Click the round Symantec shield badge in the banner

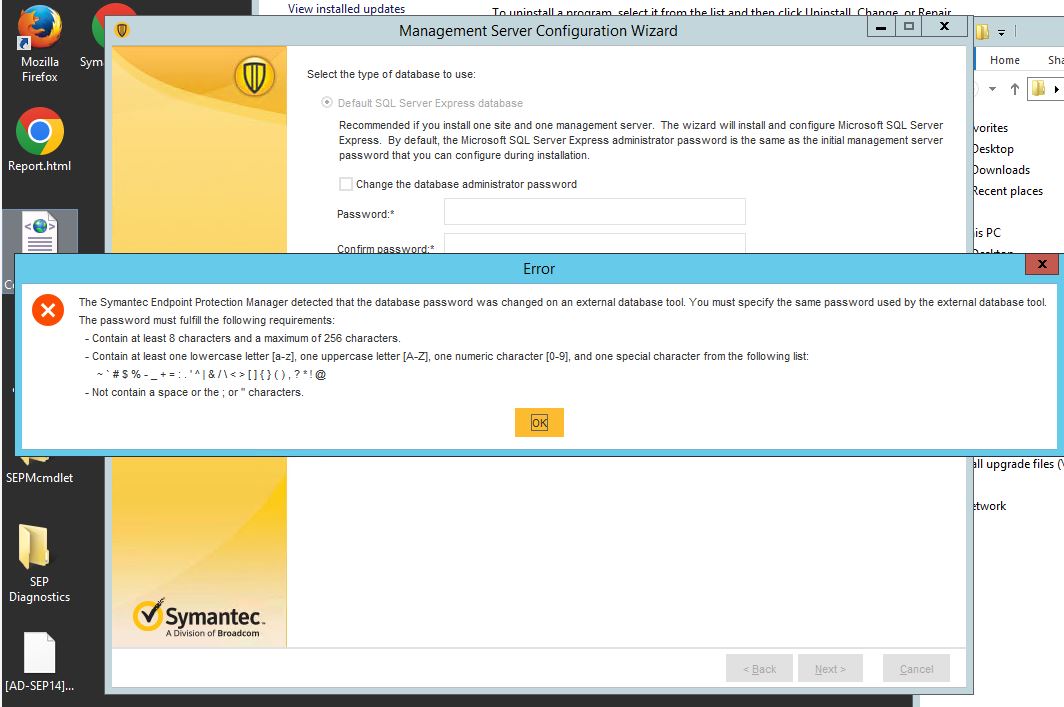(253, 76)
